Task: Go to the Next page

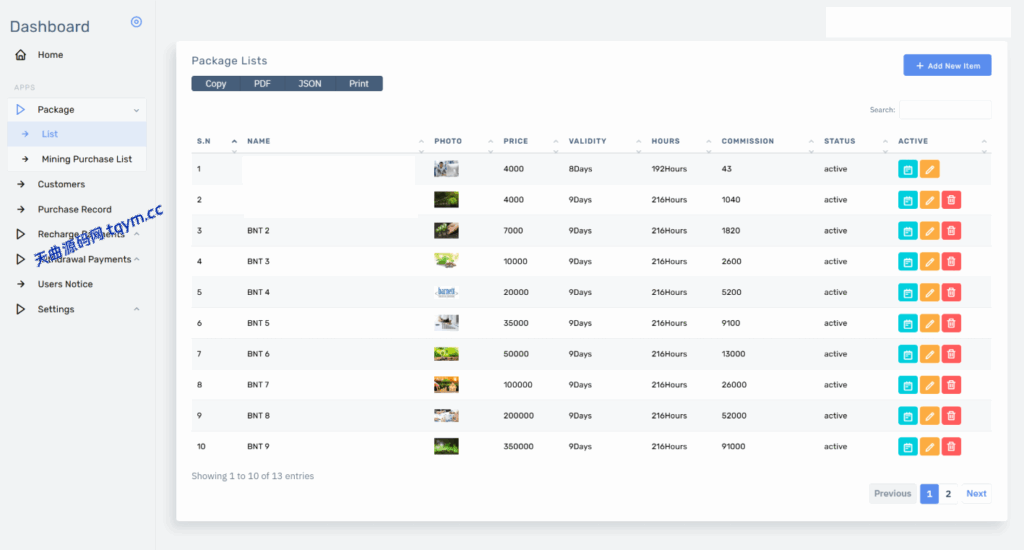Action: [x=976, y=494]
